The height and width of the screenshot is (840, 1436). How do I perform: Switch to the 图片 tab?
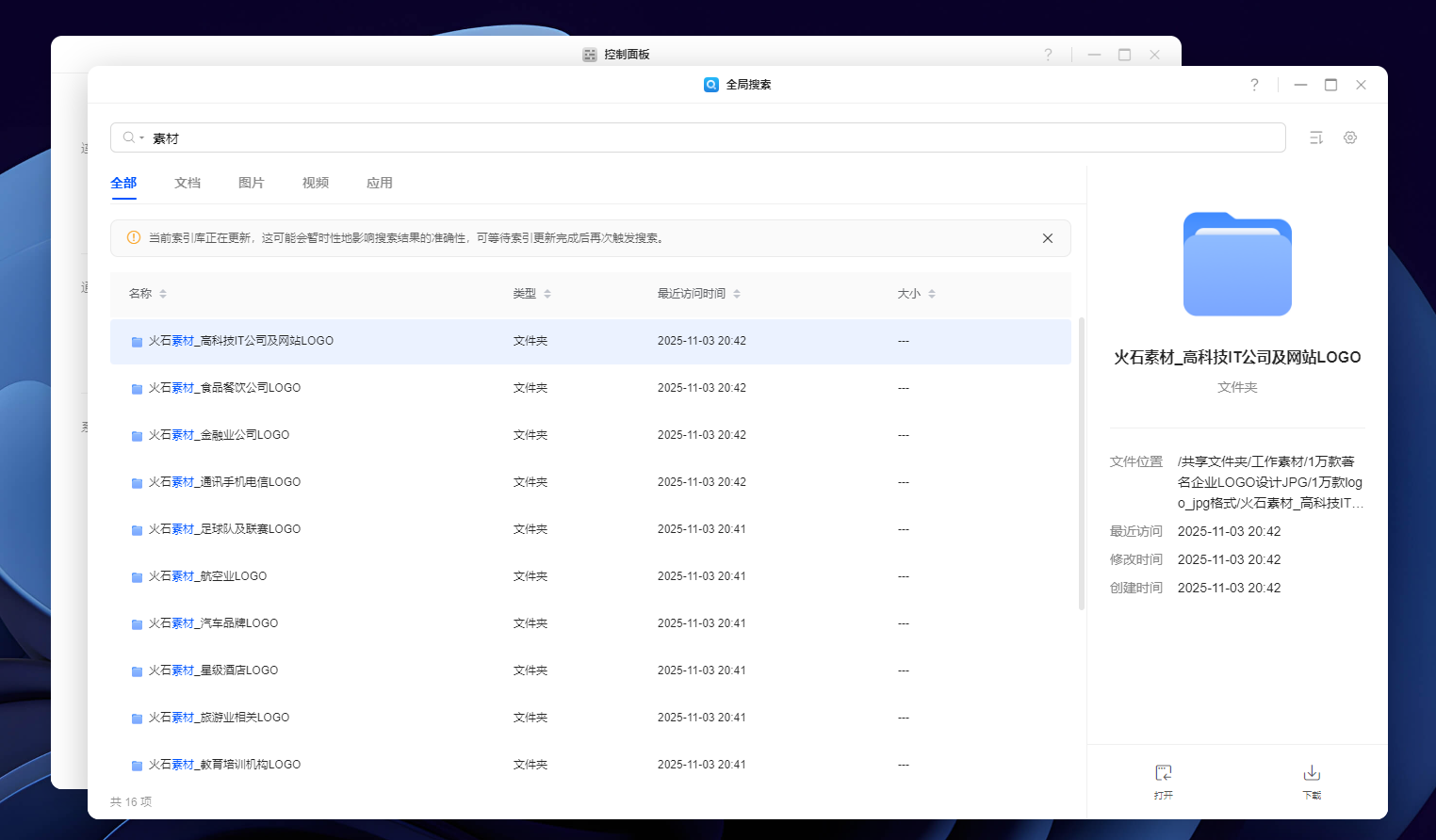tap(252, 183)
